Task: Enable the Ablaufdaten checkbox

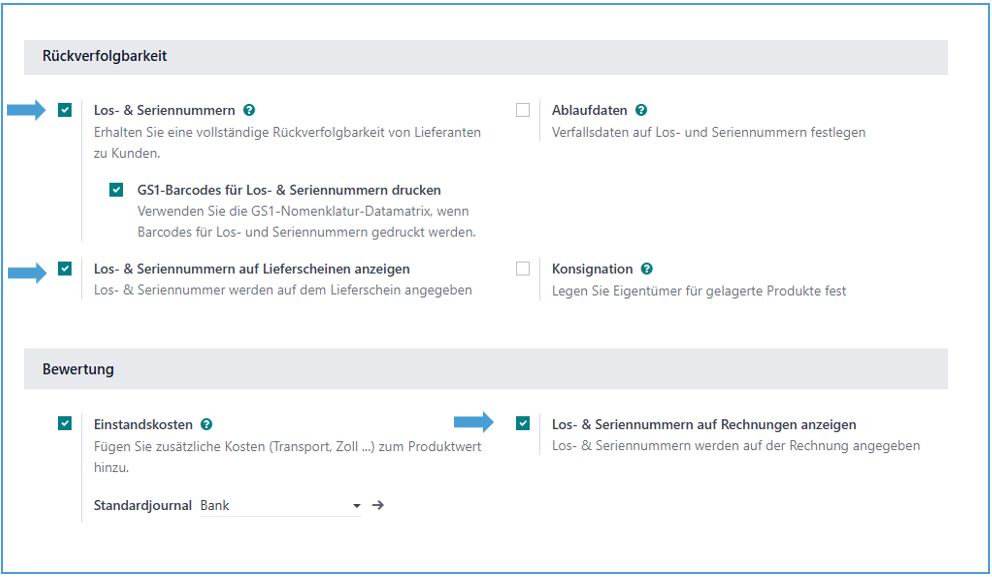Action: tap(523, 110)
